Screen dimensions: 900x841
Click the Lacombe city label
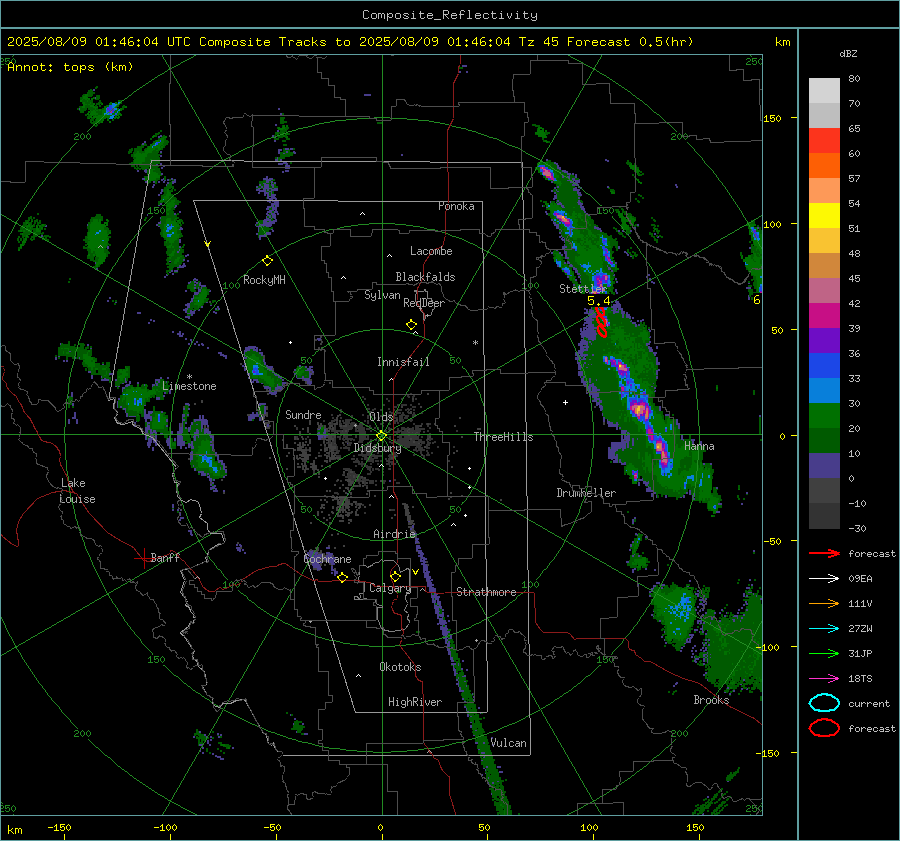[431, 251]
